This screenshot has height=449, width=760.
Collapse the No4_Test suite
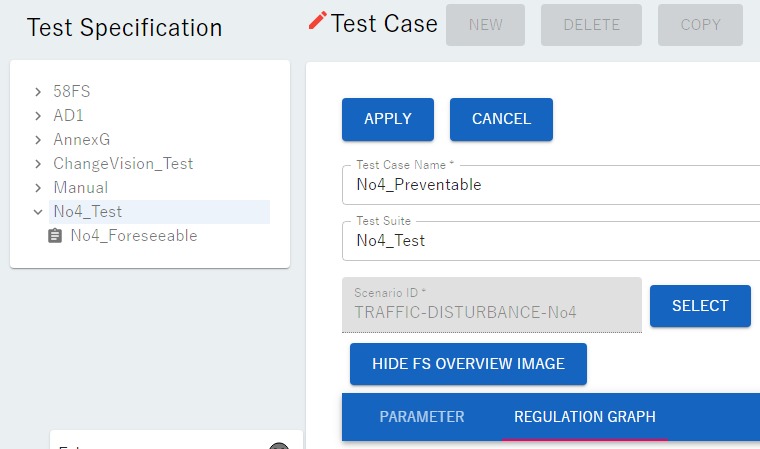(38, 212)
